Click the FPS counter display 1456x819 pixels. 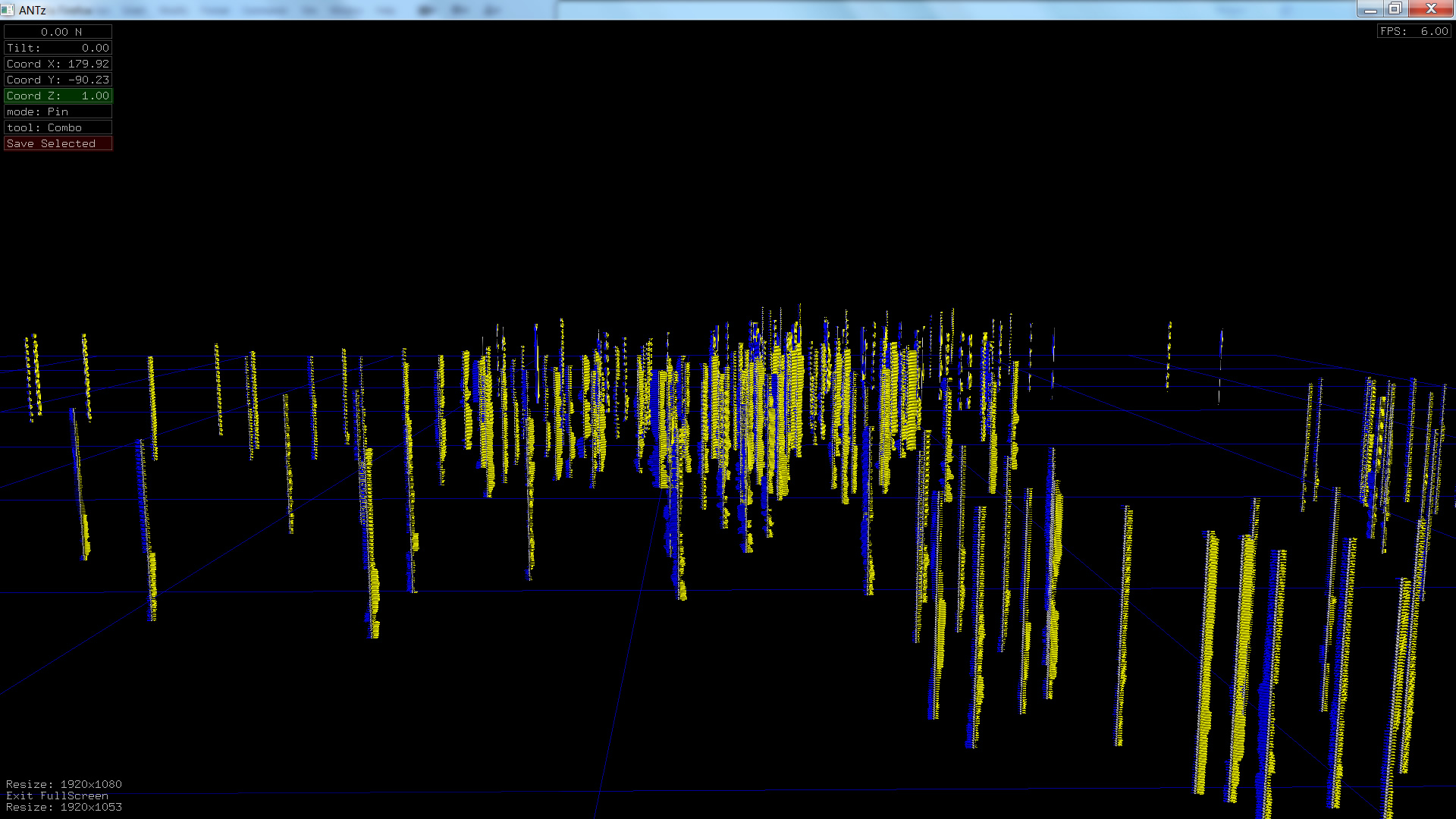coord(1414,31)
